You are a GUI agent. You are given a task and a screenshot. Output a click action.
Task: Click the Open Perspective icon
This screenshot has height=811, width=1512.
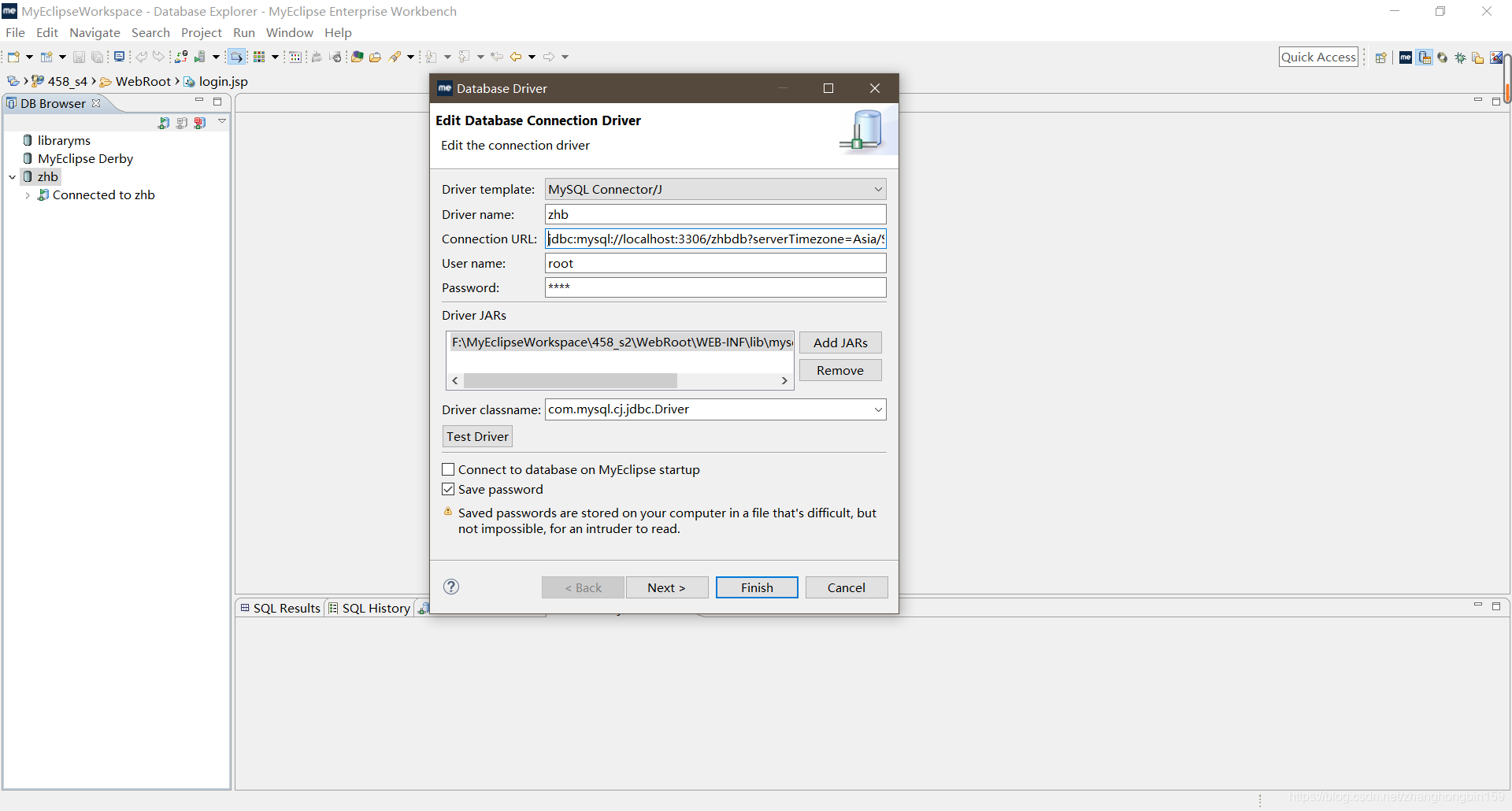click(1380, 57)
